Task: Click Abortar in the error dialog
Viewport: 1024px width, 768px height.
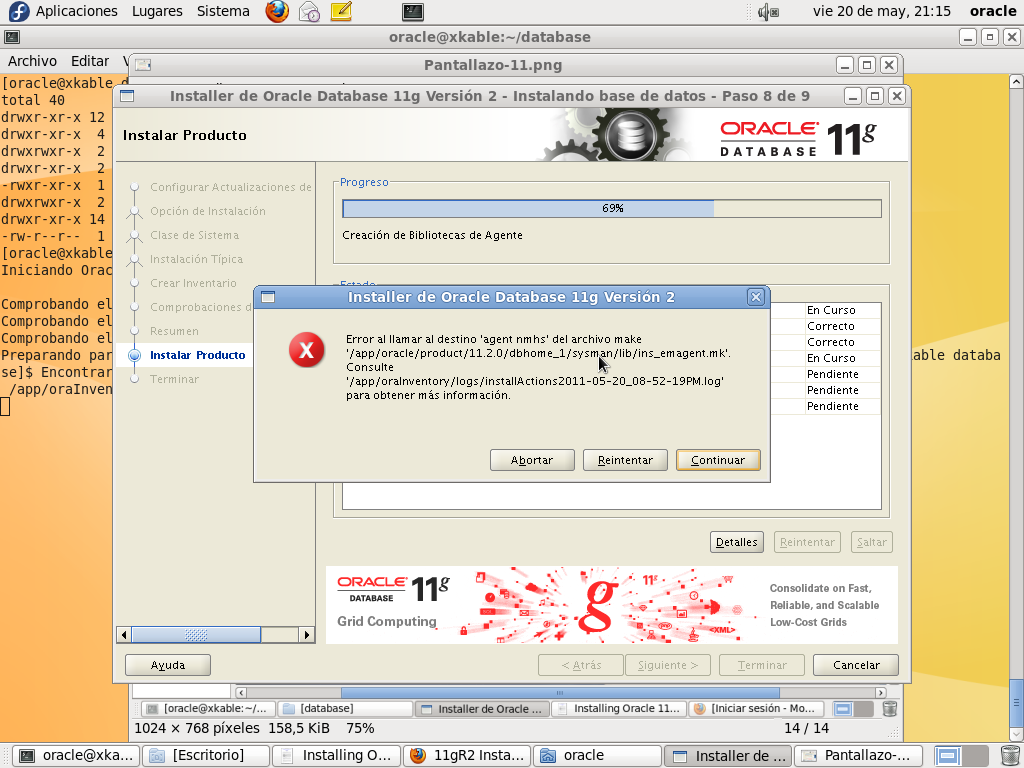Action: click(x=532, y=460)
